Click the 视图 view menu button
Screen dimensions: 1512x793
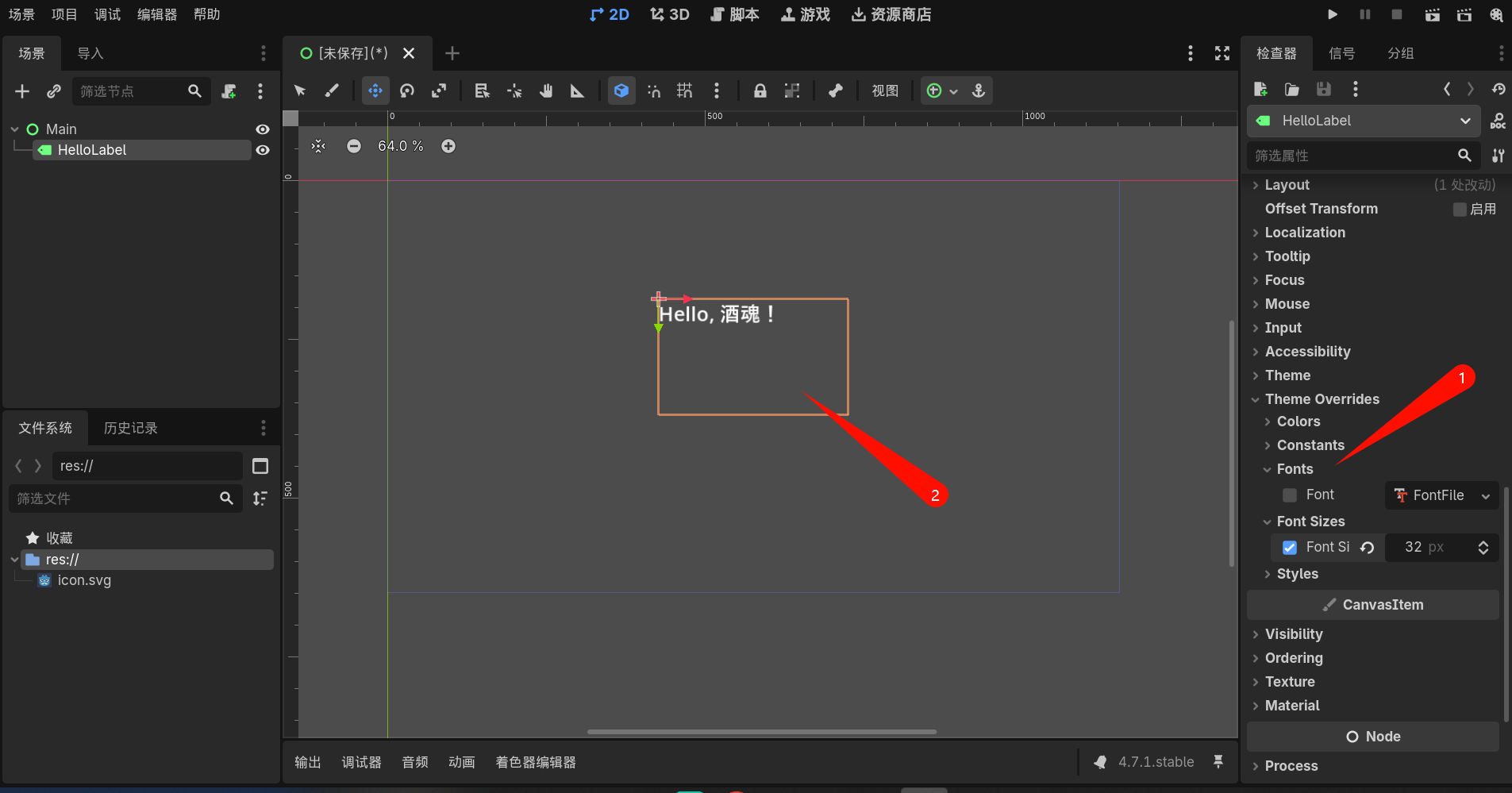(885, 90)
